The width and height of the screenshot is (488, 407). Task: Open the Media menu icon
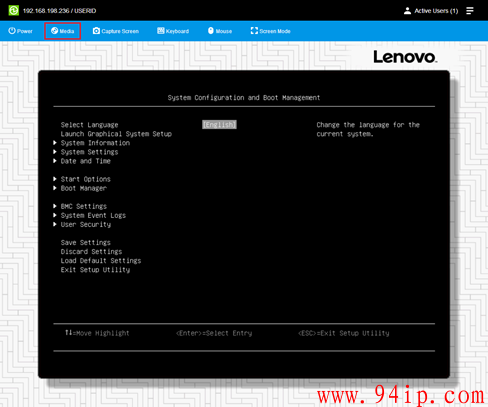pos(54,31)
